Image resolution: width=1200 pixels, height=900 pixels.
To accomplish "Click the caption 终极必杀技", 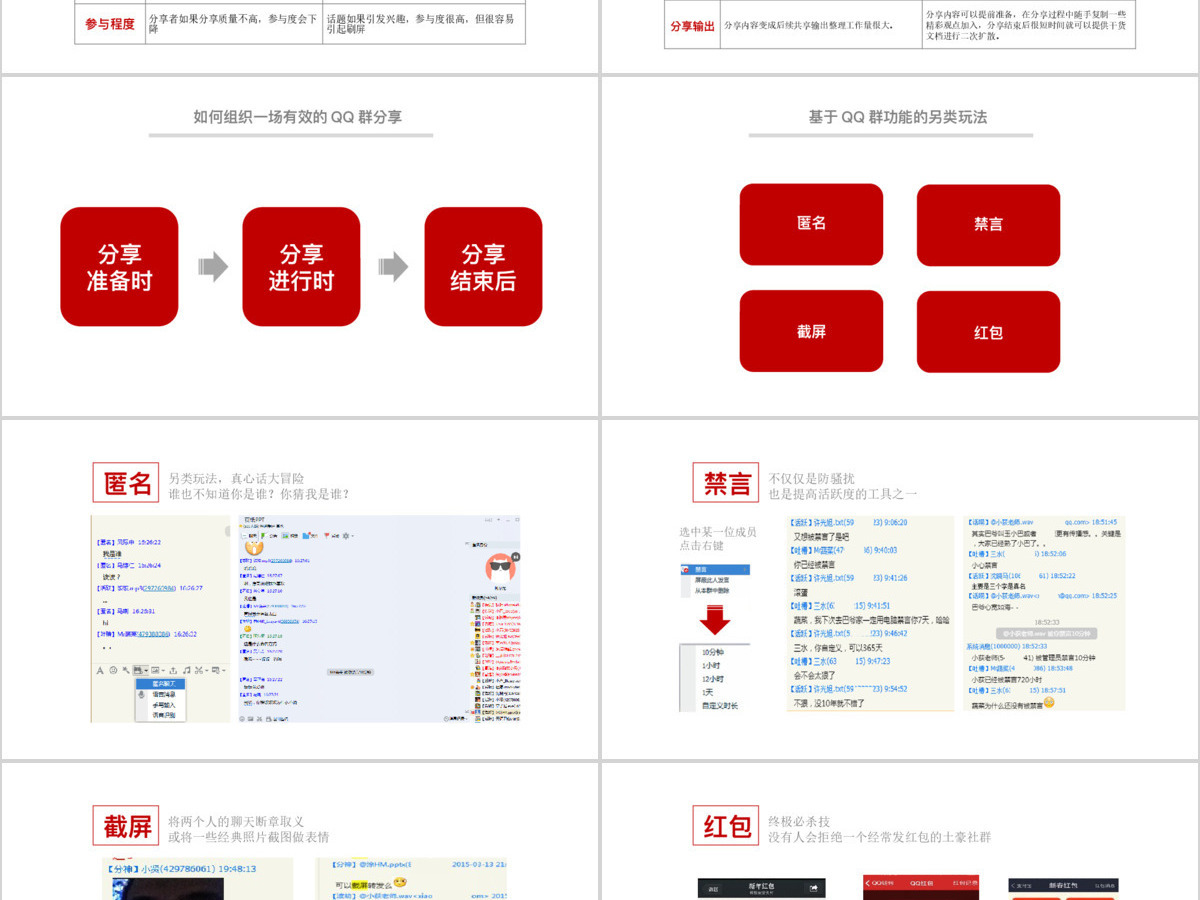I will click(x=799, y=821).
